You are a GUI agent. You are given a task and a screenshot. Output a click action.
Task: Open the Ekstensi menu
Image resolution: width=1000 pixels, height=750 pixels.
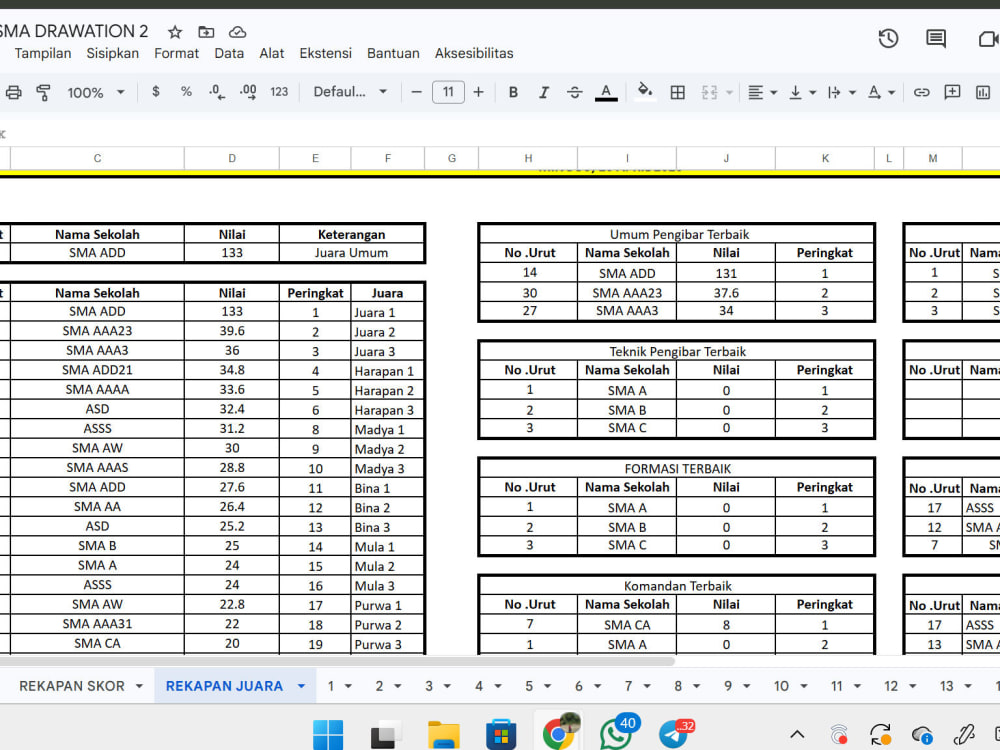325,54
